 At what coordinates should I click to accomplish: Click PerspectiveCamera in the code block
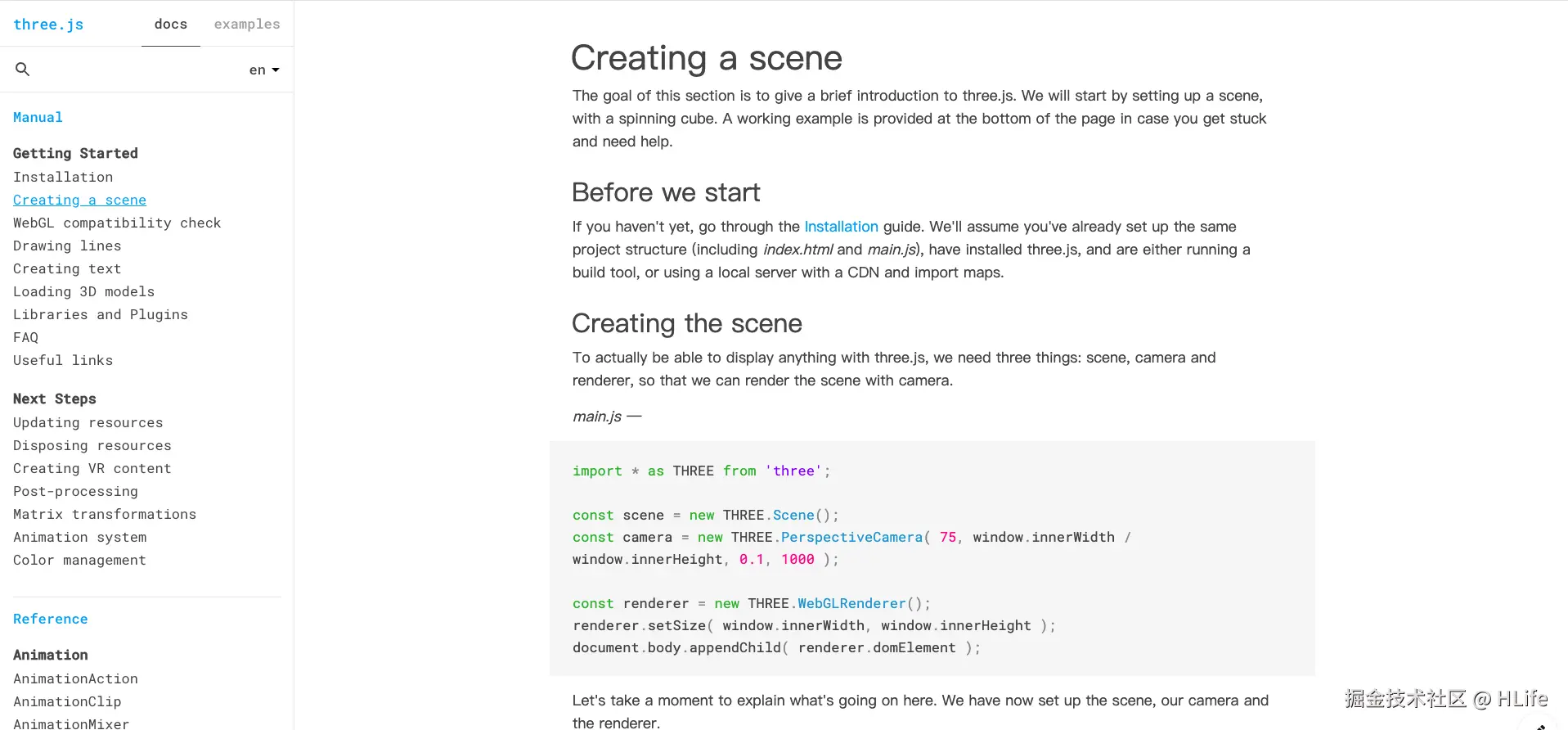tap(851, 538)
